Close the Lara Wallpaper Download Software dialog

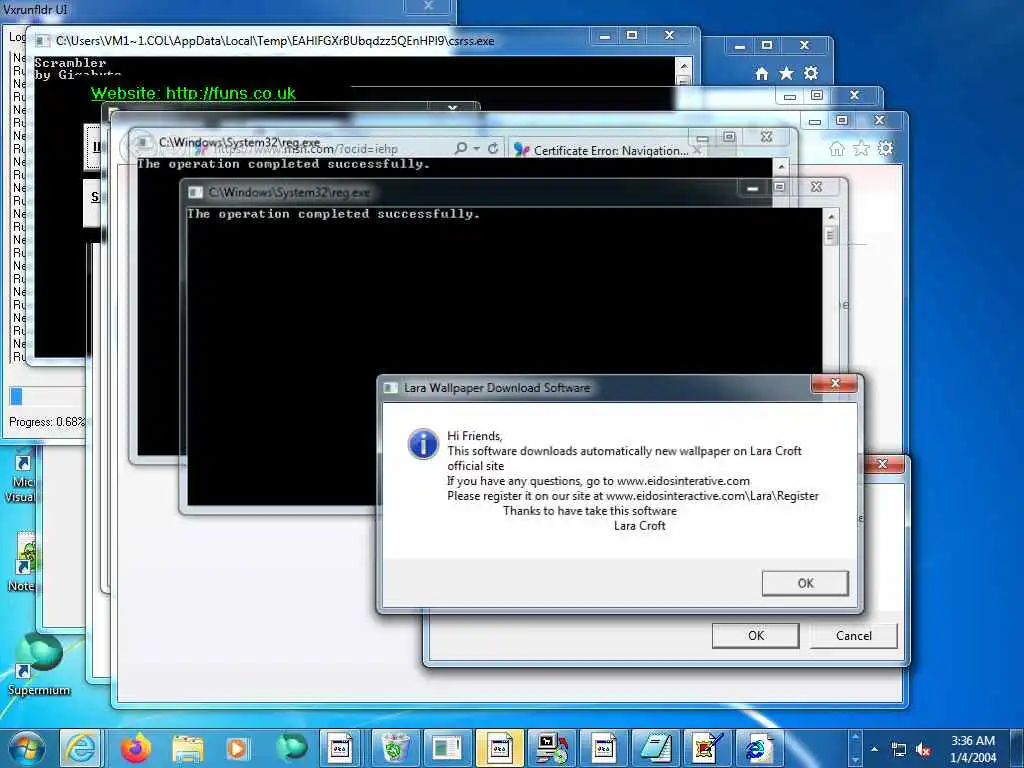click(834, 383)
